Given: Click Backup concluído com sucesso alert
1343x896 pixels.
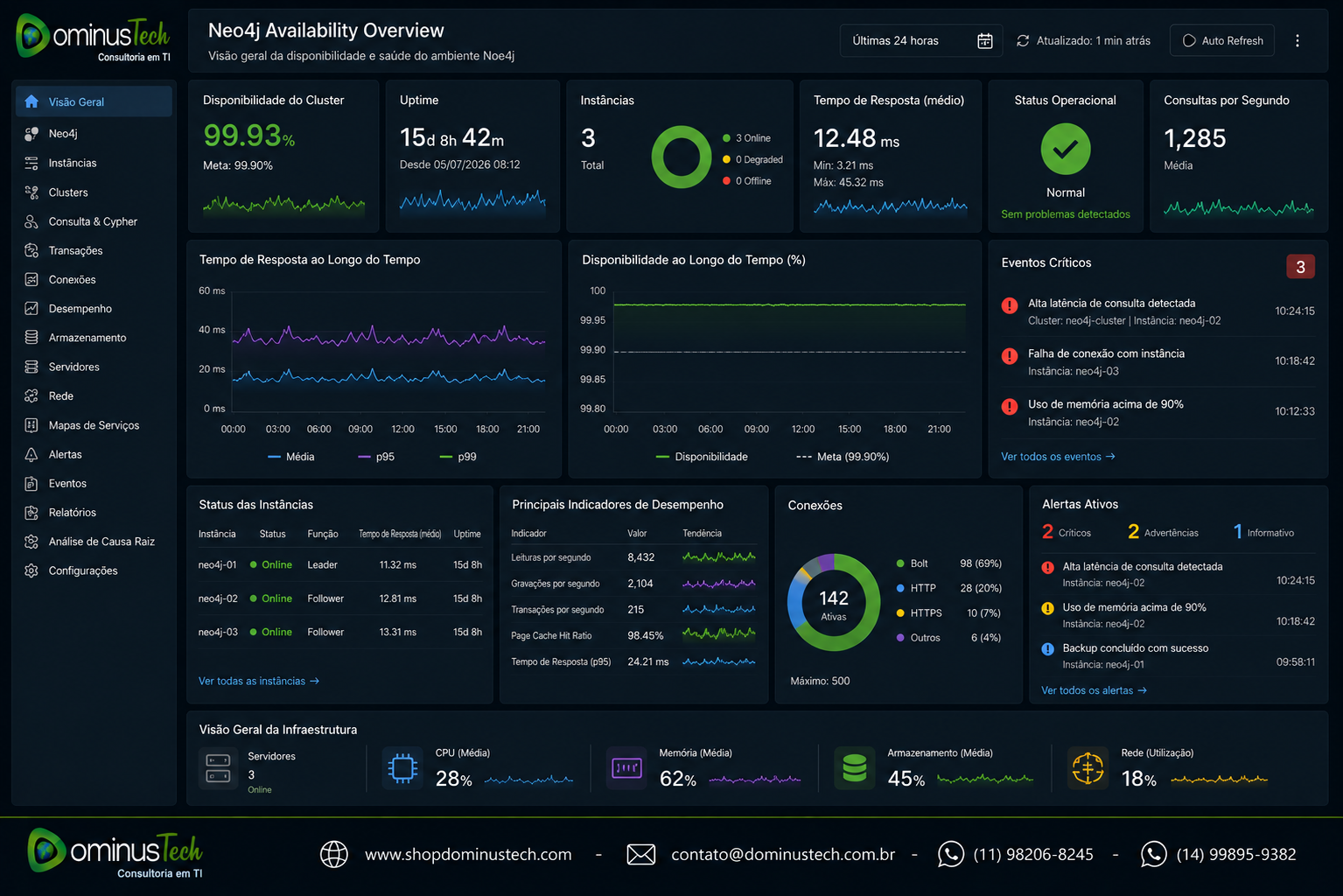Looking at the screenshot, I should pyautogui.click(x=1178, y=656).
